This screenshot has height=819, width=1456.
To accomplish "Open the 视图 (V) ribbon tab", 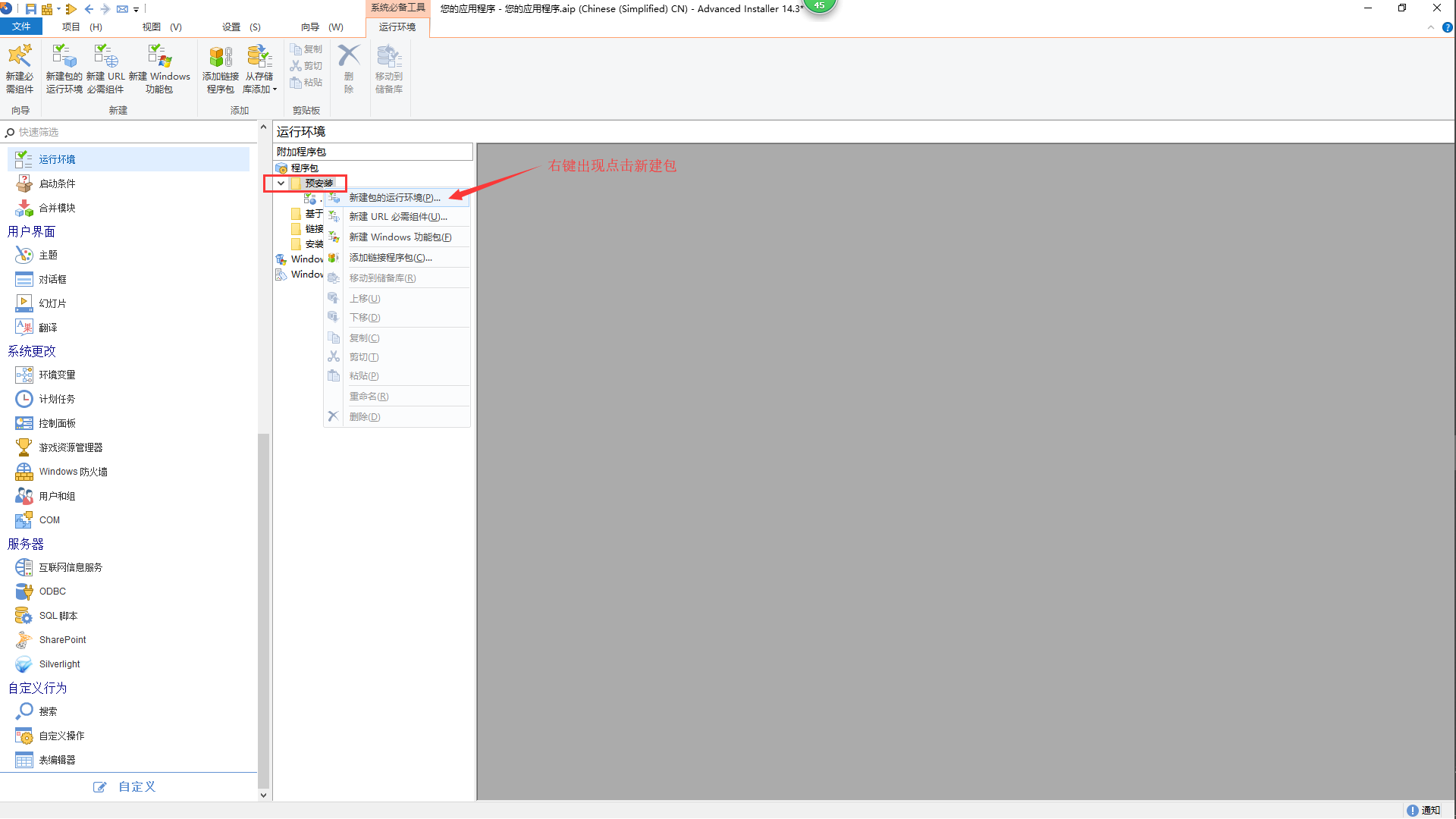I will click(162, 27).
